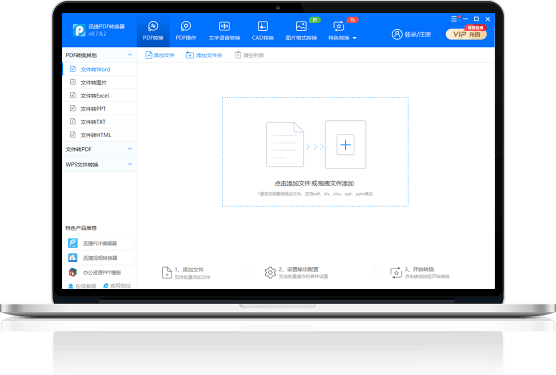556x375 pixels.
Task: Click the 迅捷PDF转换器 app logo
Action: (79, 30)
